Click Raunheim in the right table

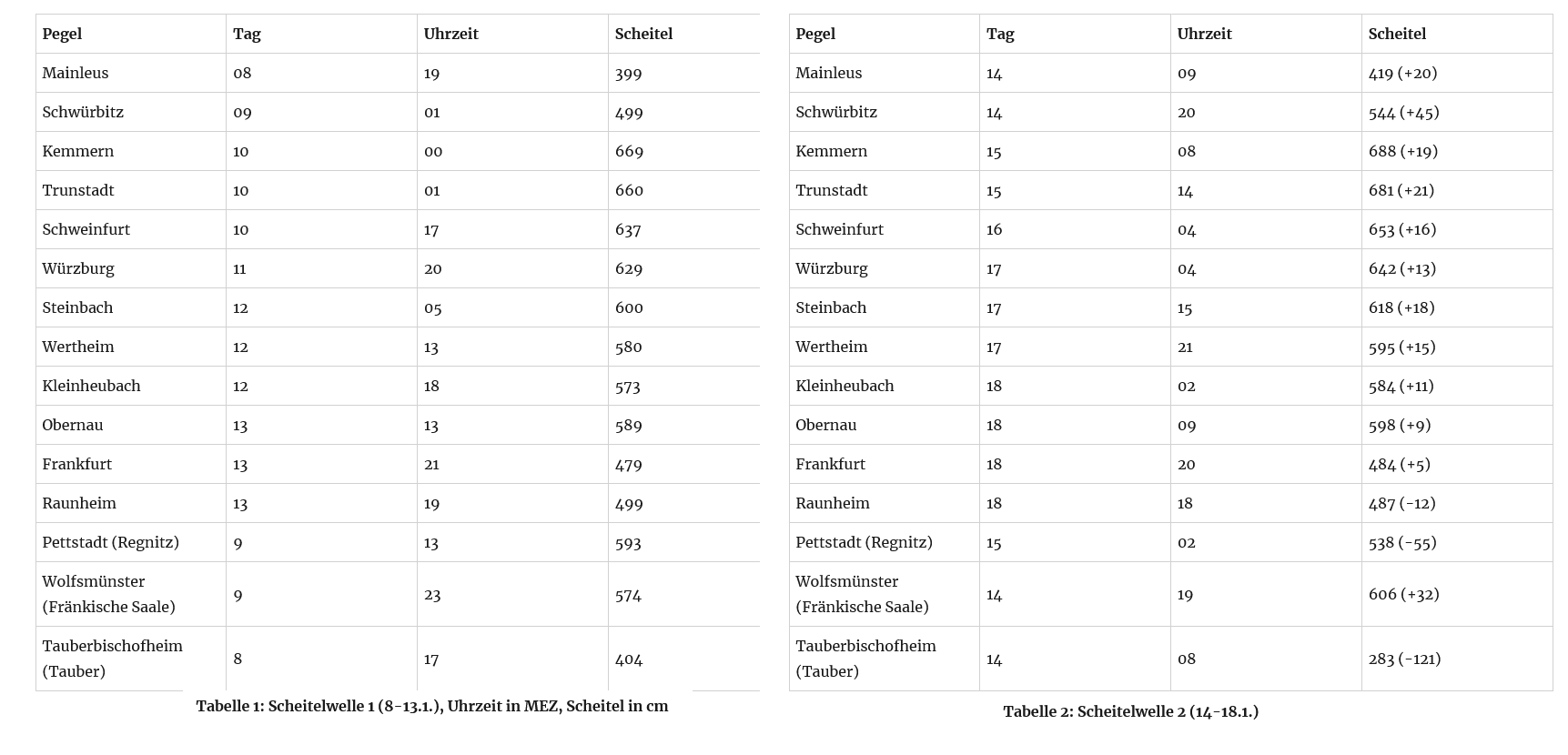(x=832, y=503)
